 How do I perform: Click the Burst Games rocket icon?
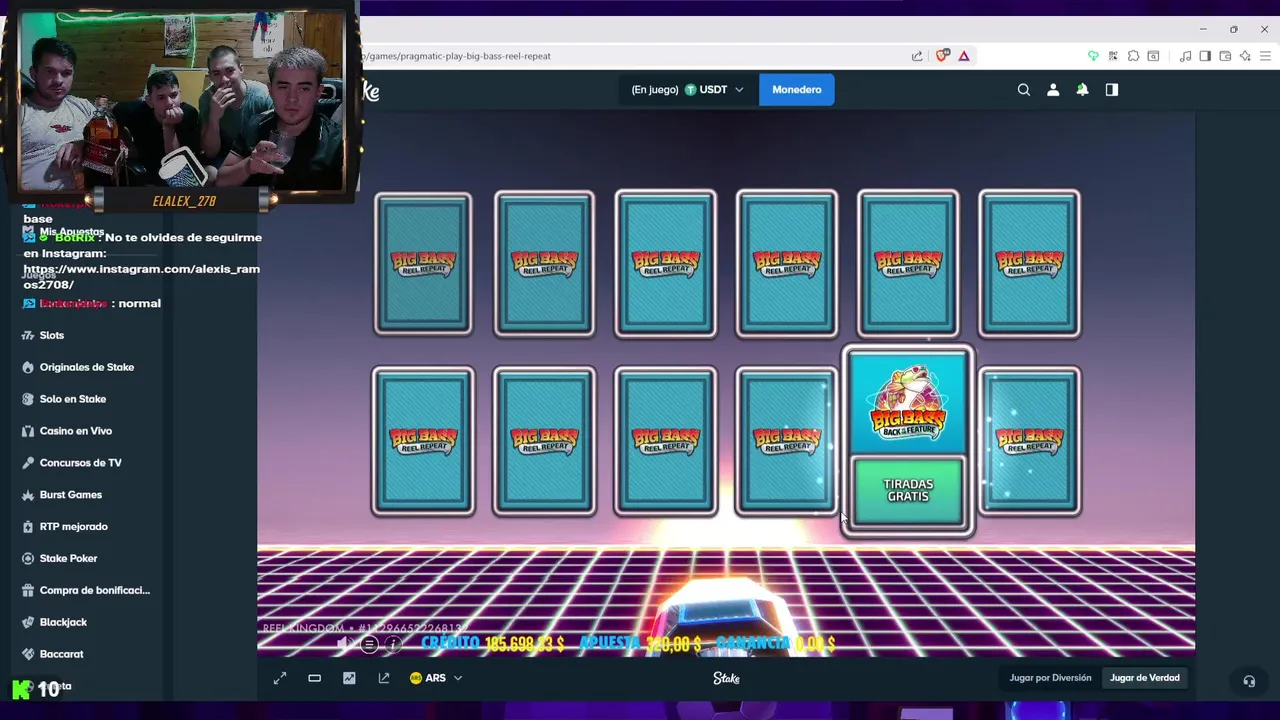(x=28, y=494)
